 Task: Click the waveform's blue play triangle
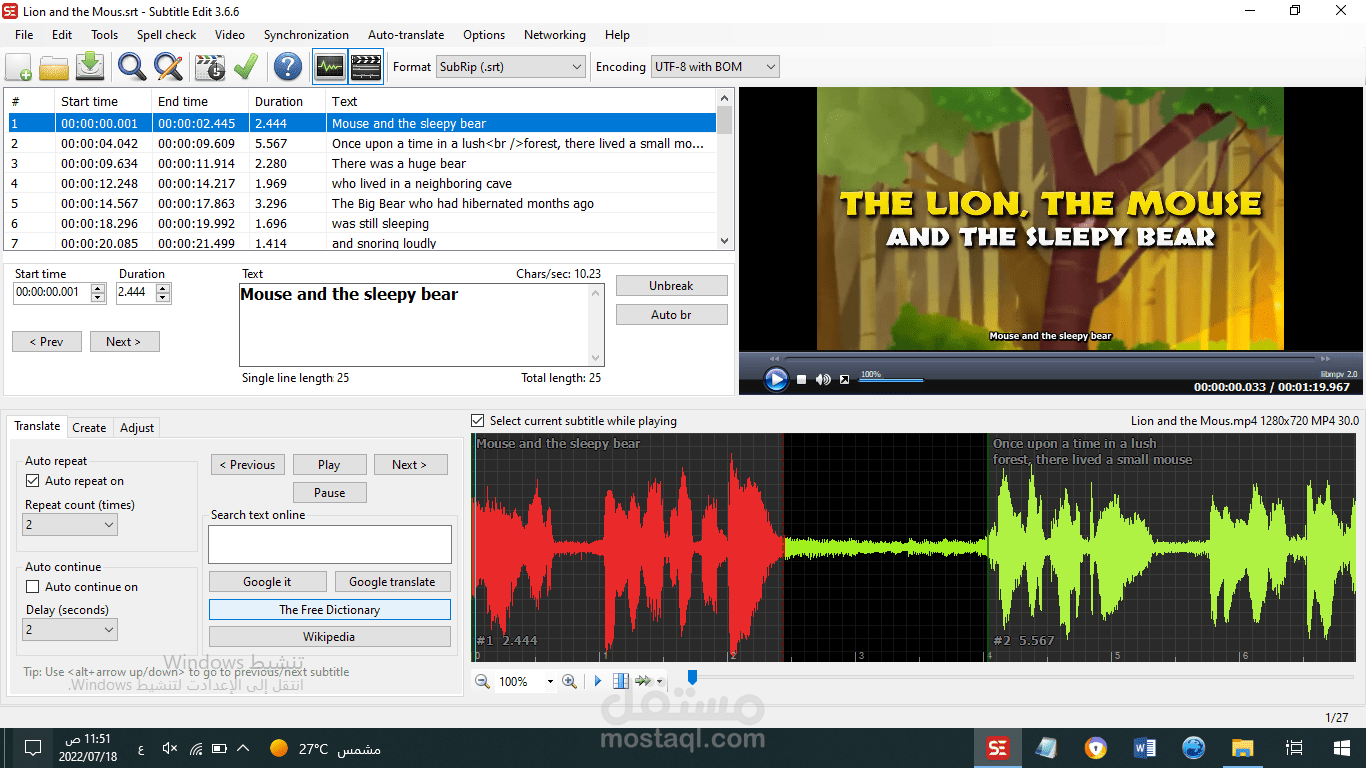pyautogui.click(x=598, y=681)
